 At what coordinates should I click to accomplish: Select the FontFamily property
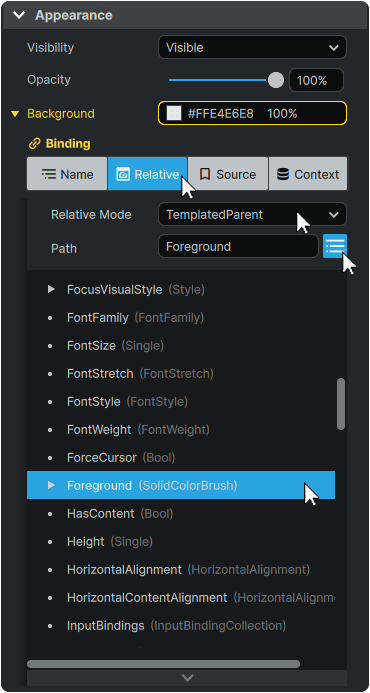(181, 317)
